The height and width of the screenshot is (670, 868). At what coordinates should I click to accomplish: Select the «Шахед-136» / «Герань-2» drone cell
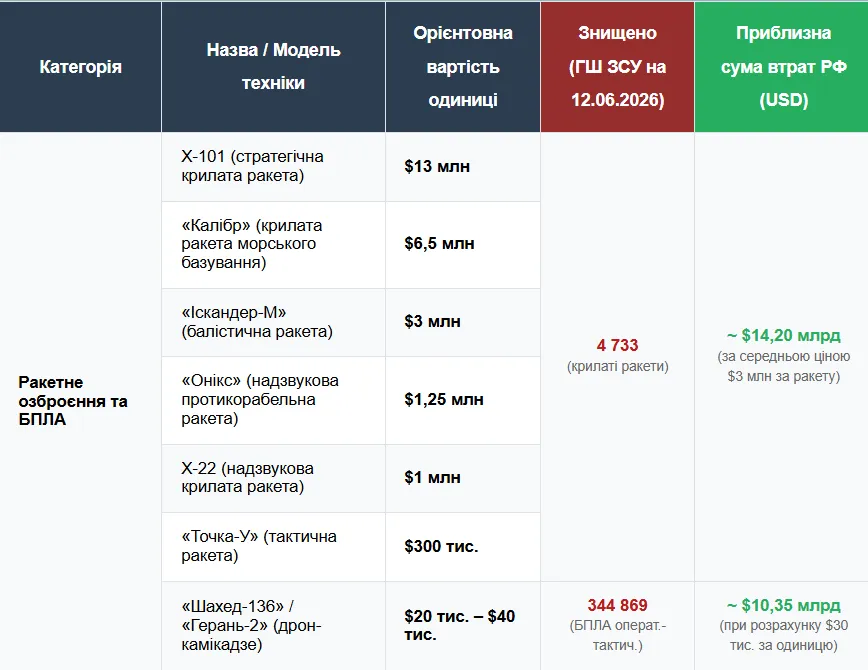click(273, 626)
